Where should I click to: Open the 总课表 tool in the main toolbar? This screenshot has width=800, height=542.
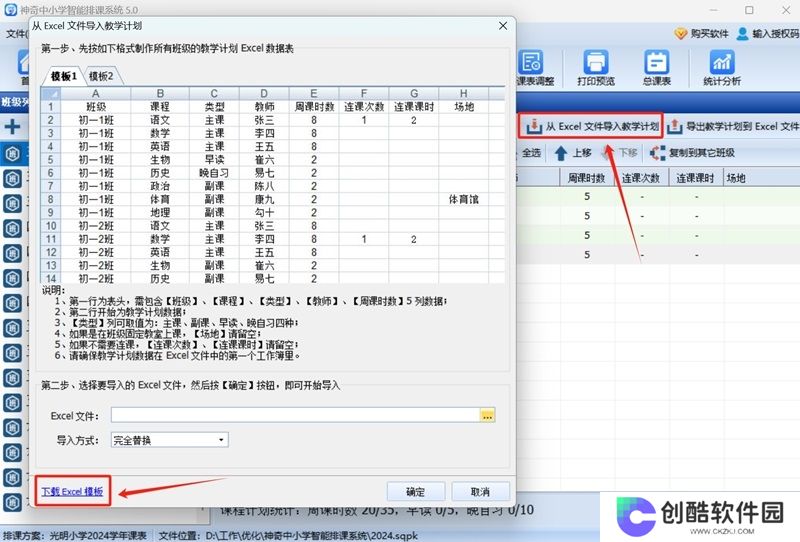(x=657, y=68)
